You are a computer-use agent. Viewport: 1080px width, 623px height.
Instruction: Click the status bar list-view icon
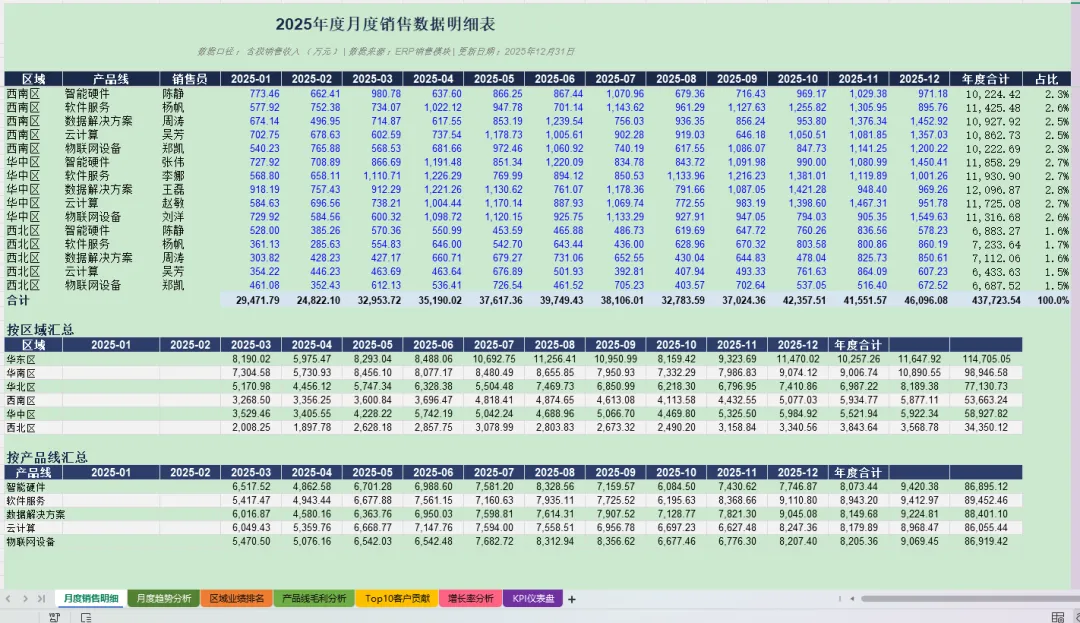[86, 617]
